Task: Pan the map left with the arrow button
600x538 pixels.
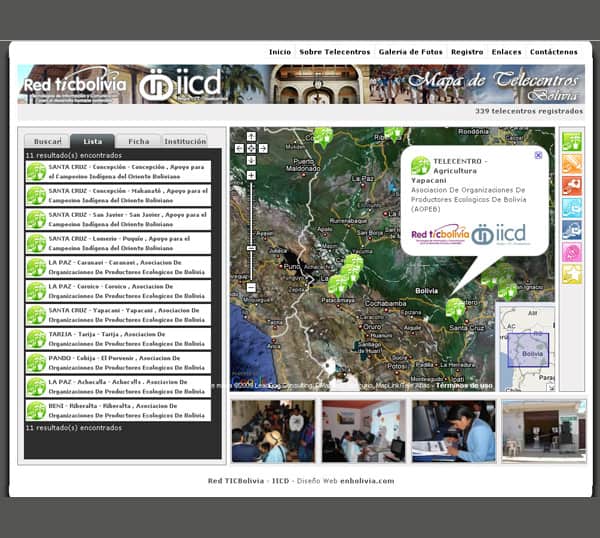Action: (239, 148)
